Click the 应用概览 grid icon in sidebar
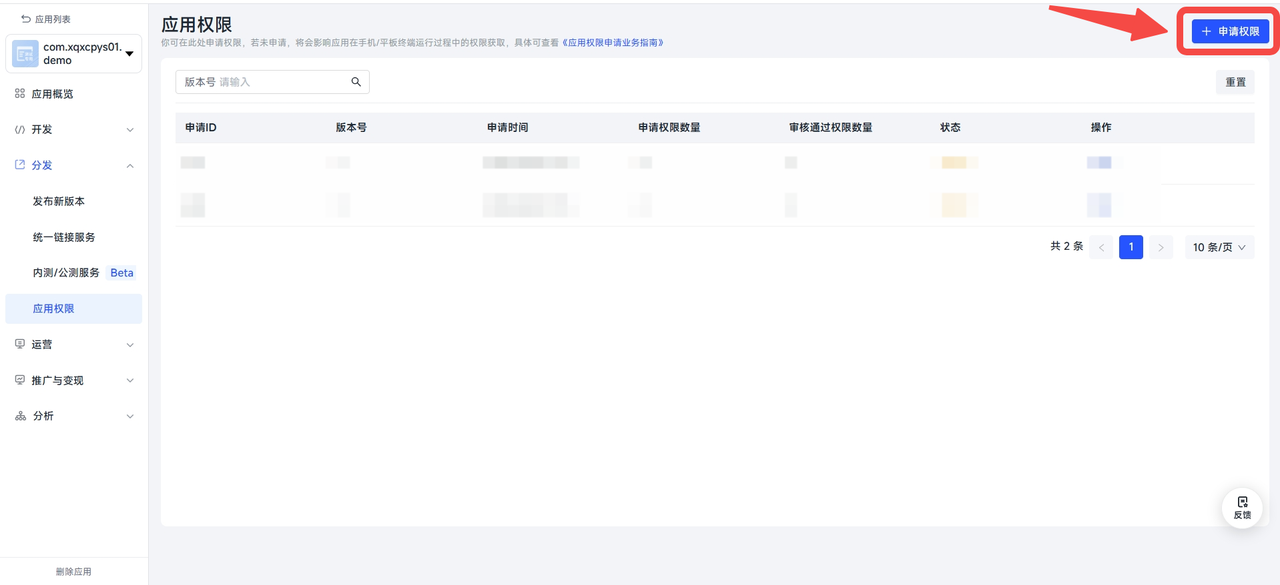 [x=20, y=94]
